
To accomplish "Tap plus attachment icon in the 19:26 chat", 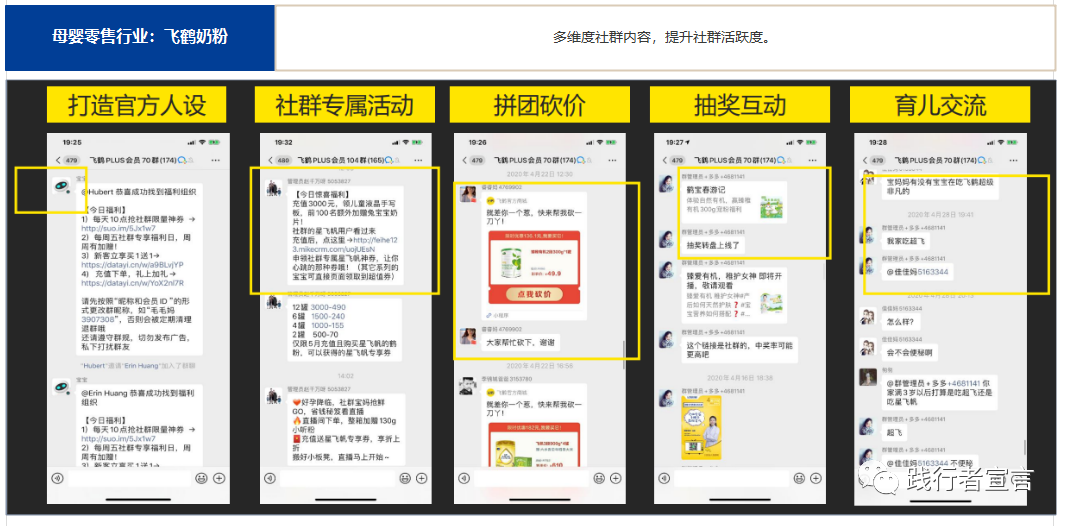I will tap(616, 478).
